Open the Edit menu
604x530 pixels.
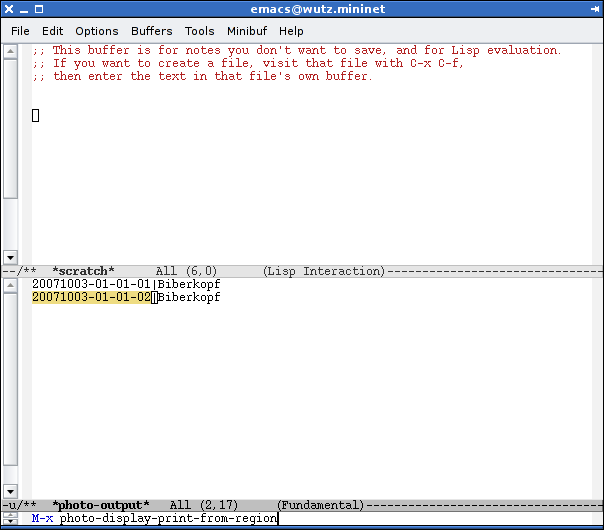click(52, 31)
